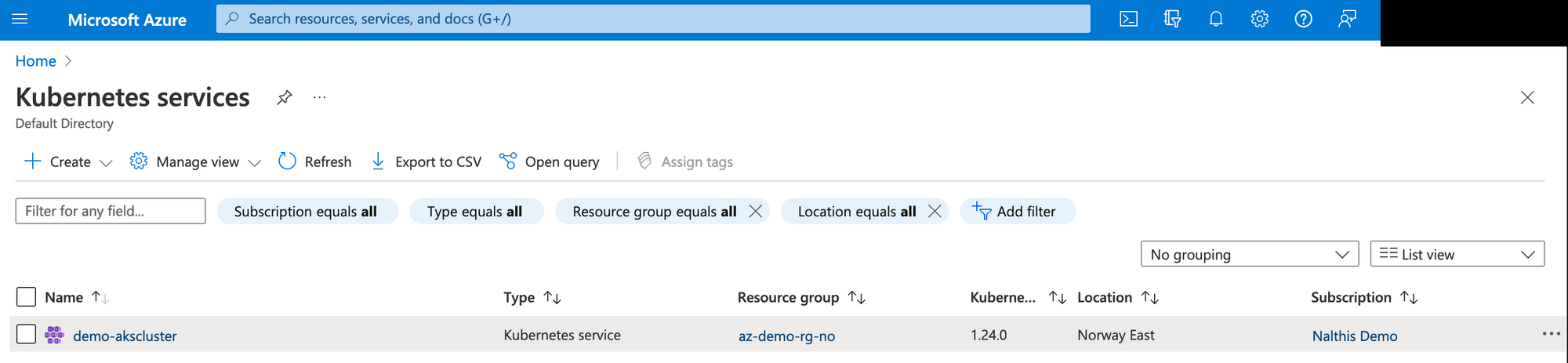Open the Nalthis Demo subscription
Screen dimensions: 1568x363
(x=1355, y=336)
